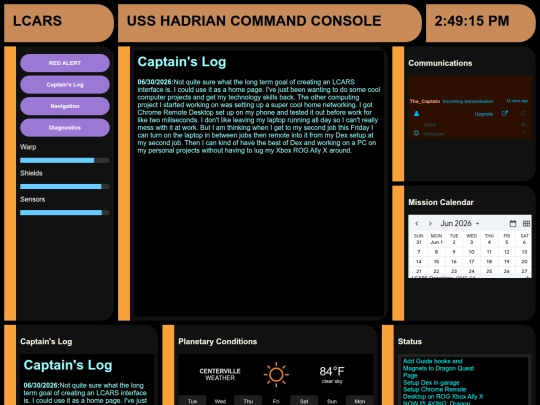Select the Mon forecast day
The height and width of the screenshot is (405, 540).
tap(360, 401)
